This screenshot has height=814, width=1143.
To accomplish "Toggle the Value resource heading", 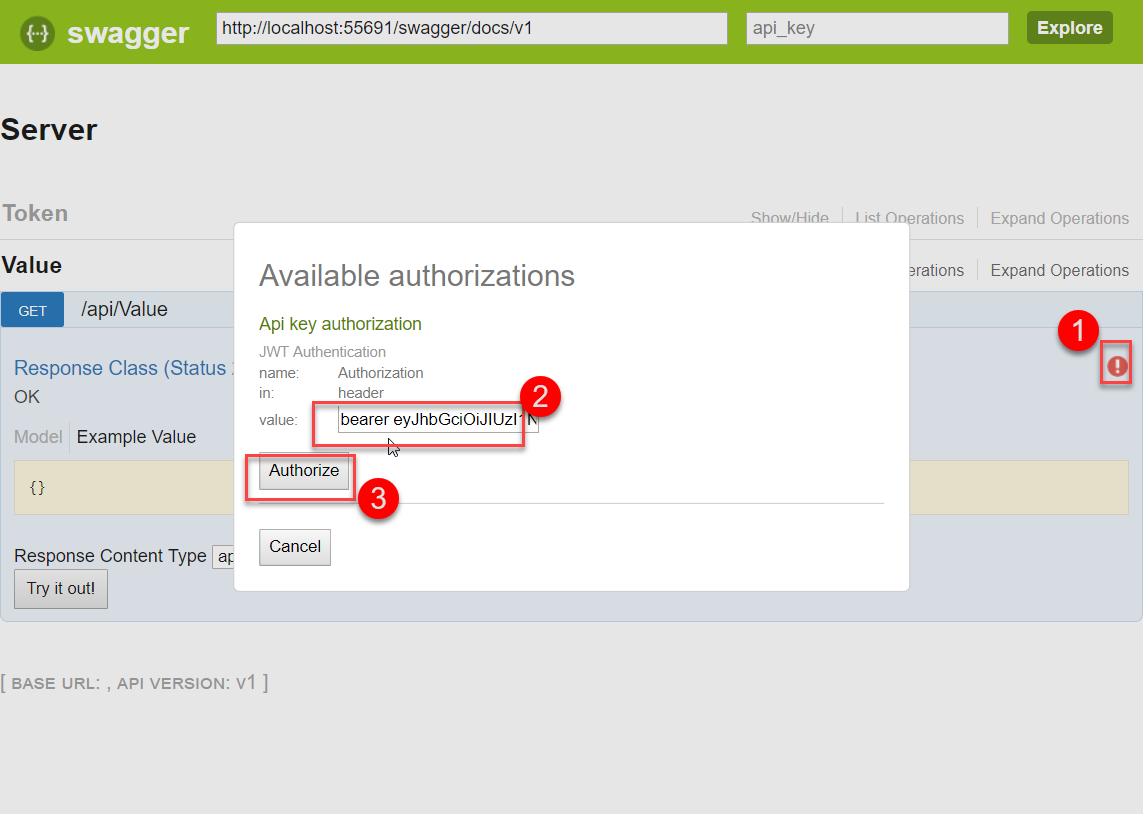I will coord(32,265).
